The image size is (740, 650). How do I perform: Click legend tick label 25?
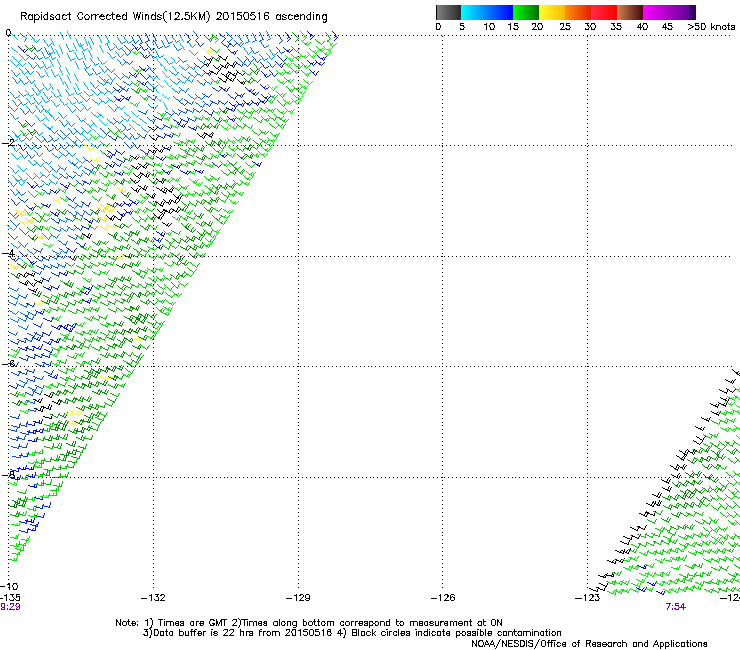click(565, 27)
